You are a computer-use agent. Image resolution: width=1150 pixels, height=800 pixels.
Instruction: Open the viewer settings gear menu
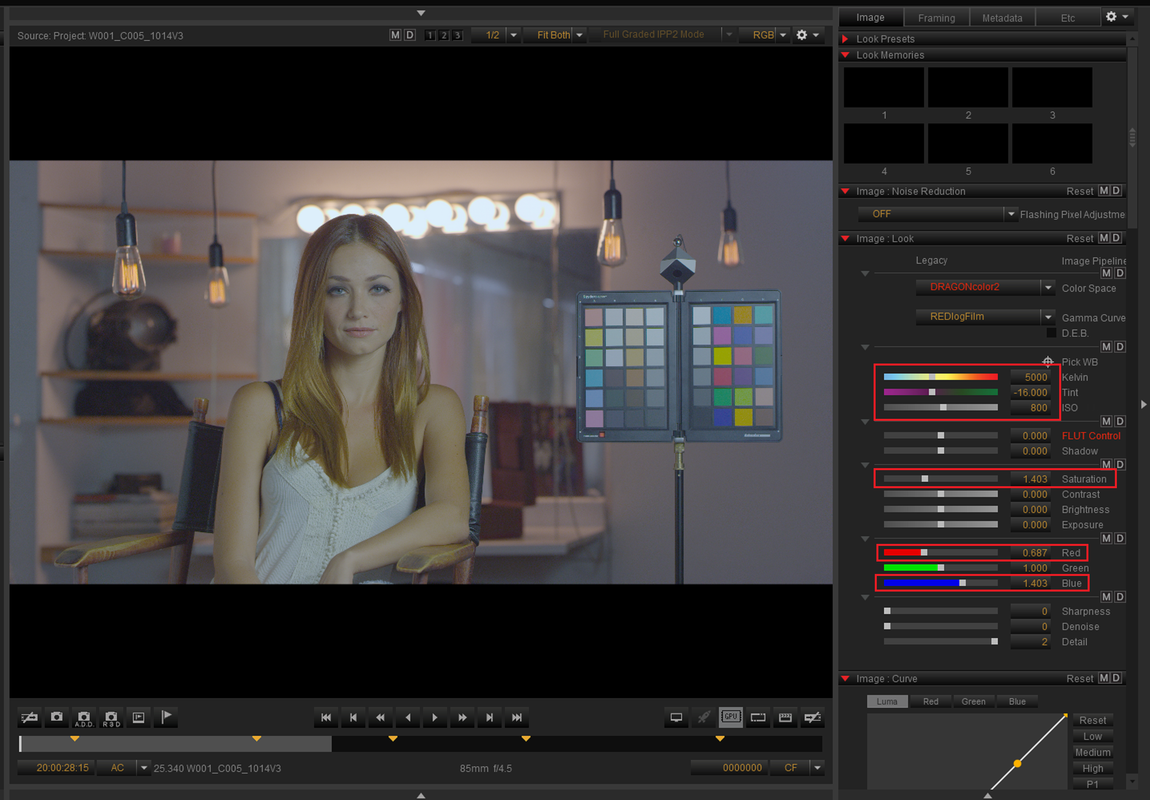coord(807,34)
